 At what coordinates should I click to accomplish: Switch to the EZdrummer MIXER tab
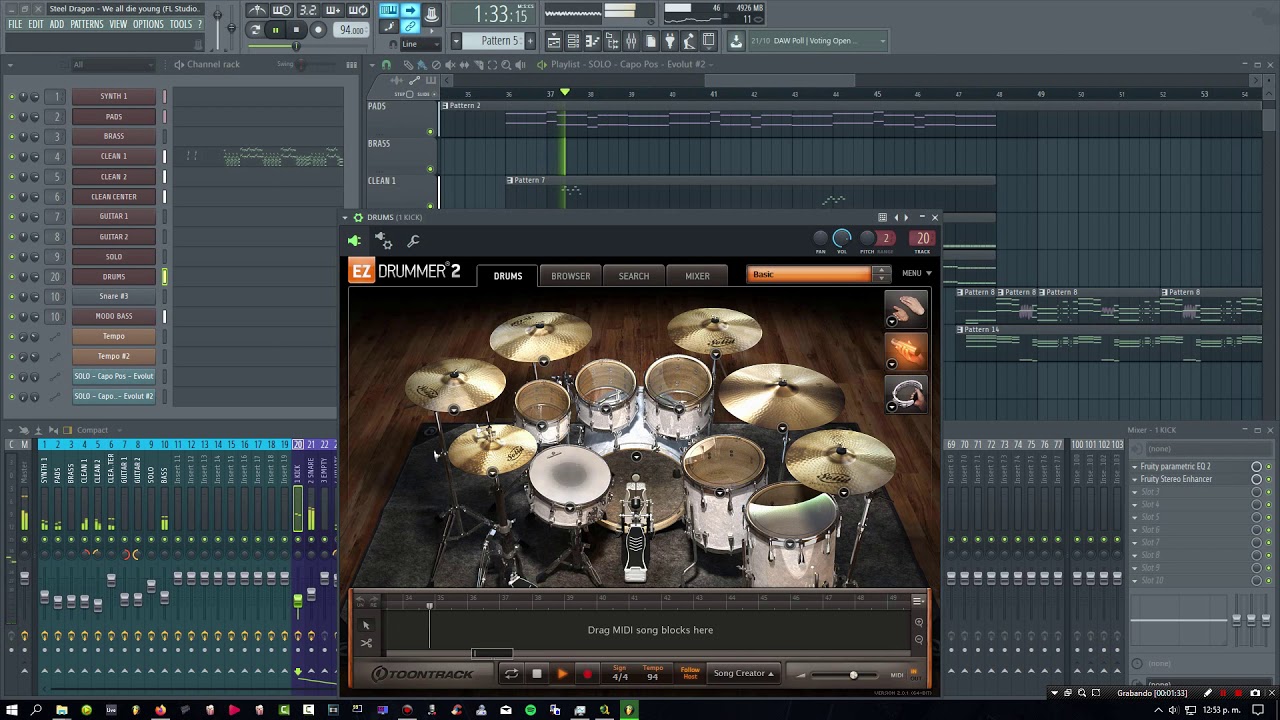(x=697, y=276)
